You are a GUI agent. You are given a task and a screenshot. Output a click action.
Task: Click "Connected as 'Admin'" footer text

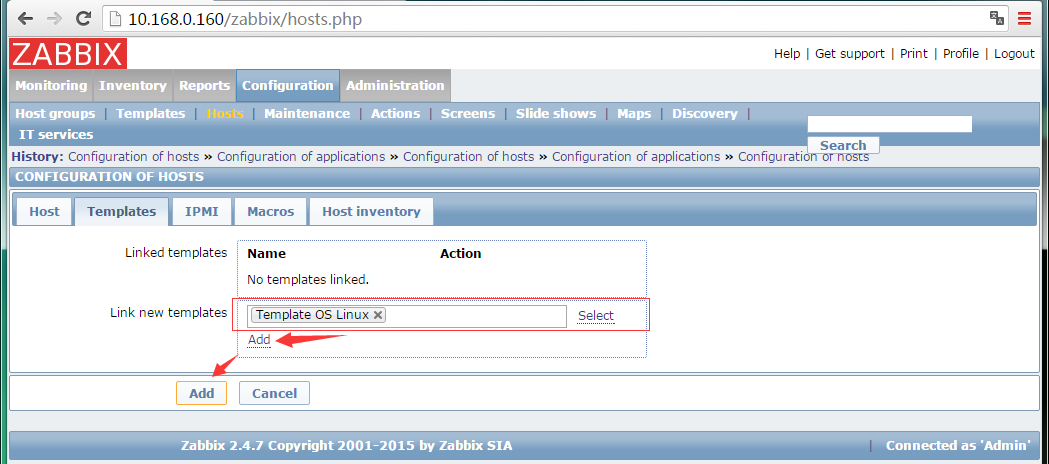[959, 445]
